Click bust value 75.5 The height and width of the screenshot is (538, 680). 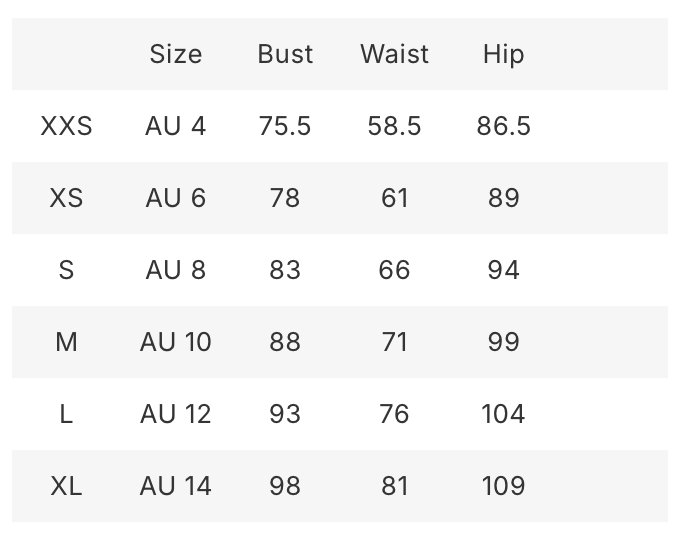285,126
